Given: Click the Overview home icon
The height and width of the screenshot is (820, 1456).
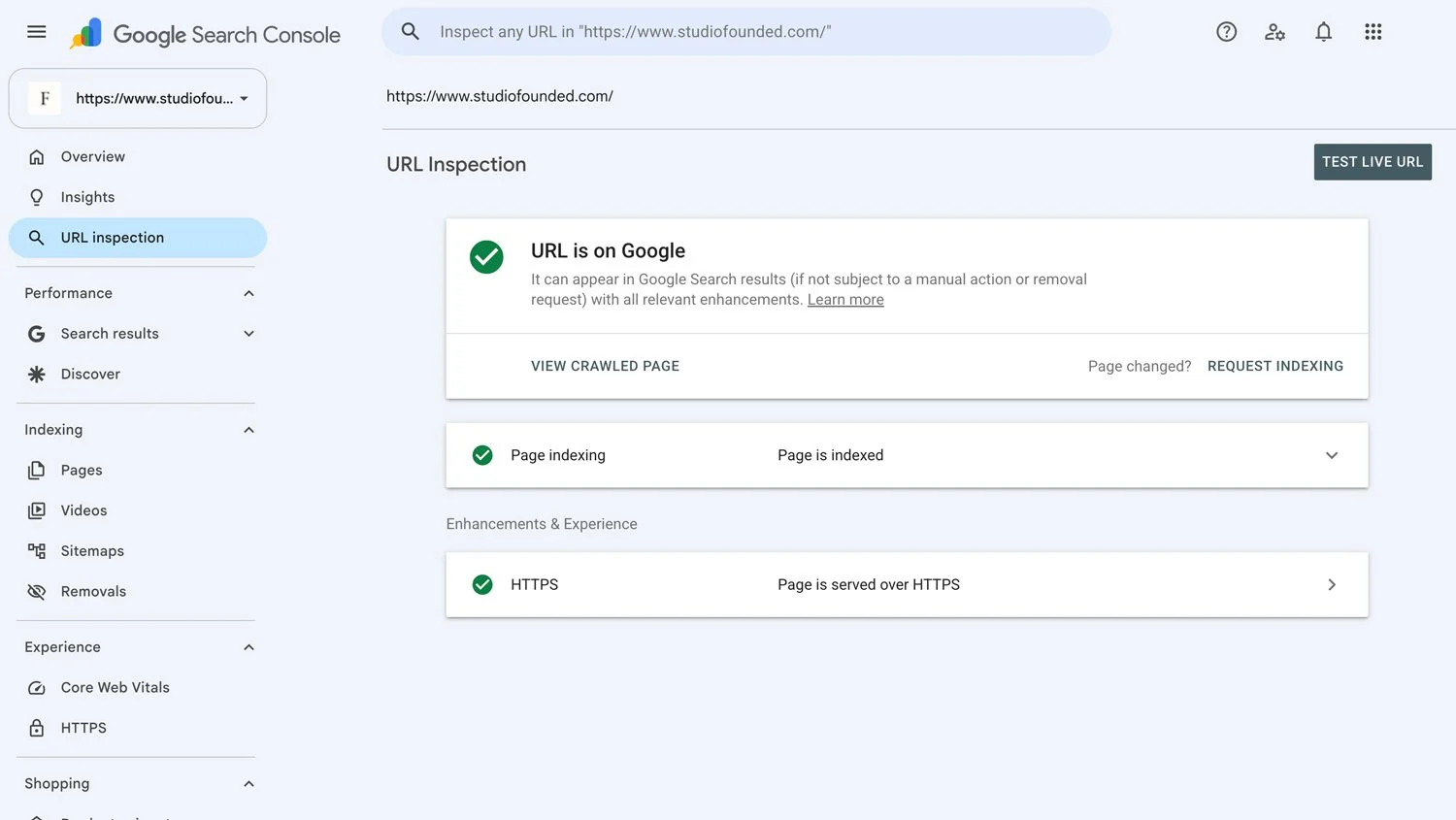Looking at the screenshot, I should (x=37, y=157).
